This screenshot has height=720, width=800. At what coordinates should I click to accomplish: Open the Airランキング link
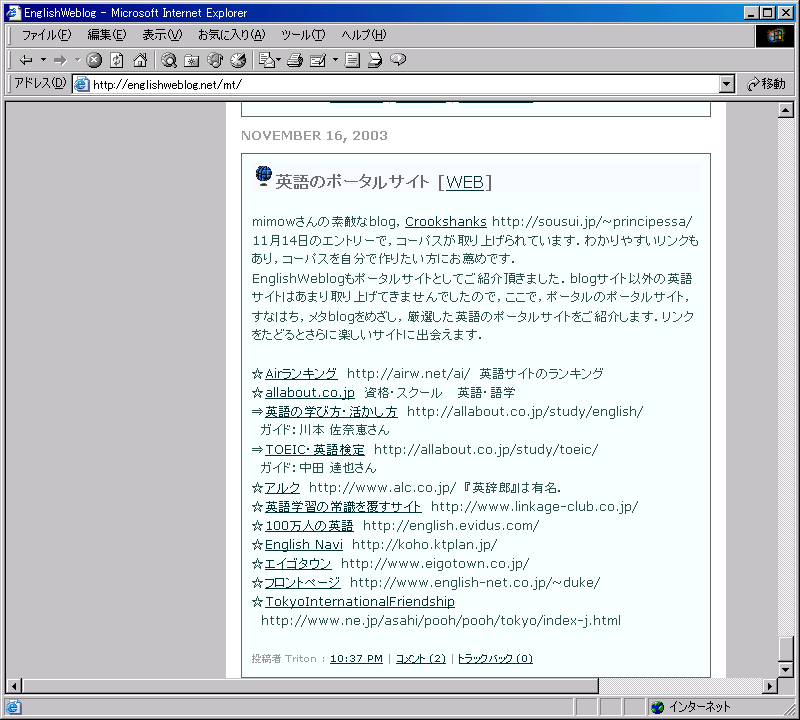click(x=301, y=374)
